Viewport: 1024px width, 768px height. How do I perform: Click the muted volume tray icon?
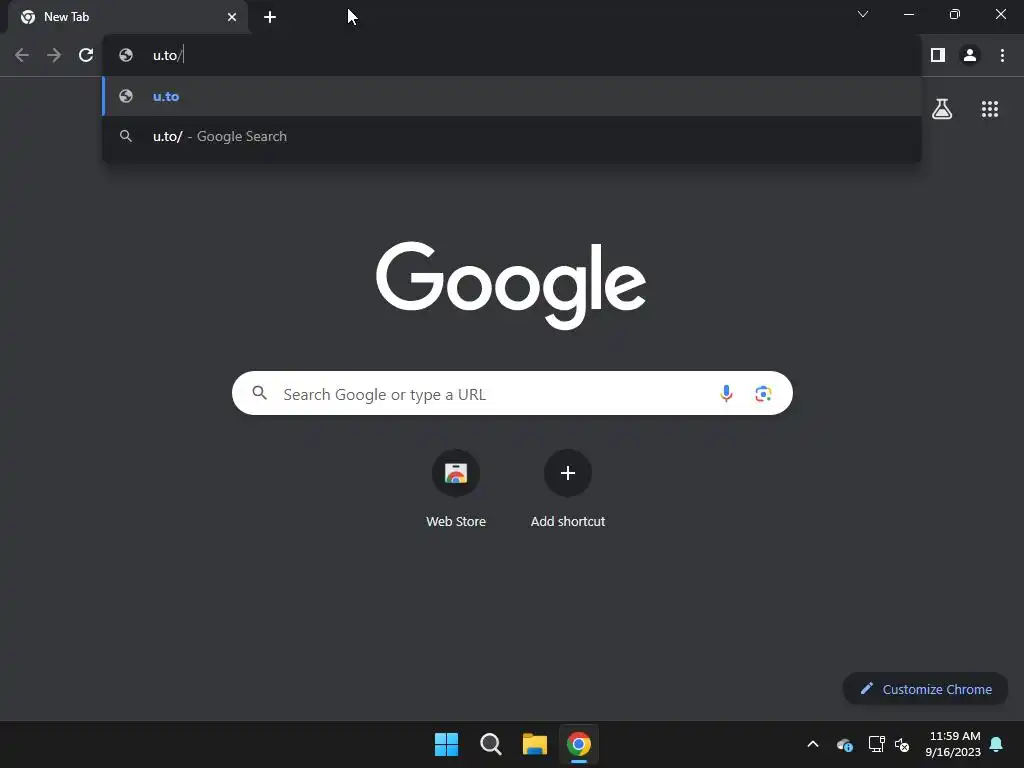click(x=902, y=744)
